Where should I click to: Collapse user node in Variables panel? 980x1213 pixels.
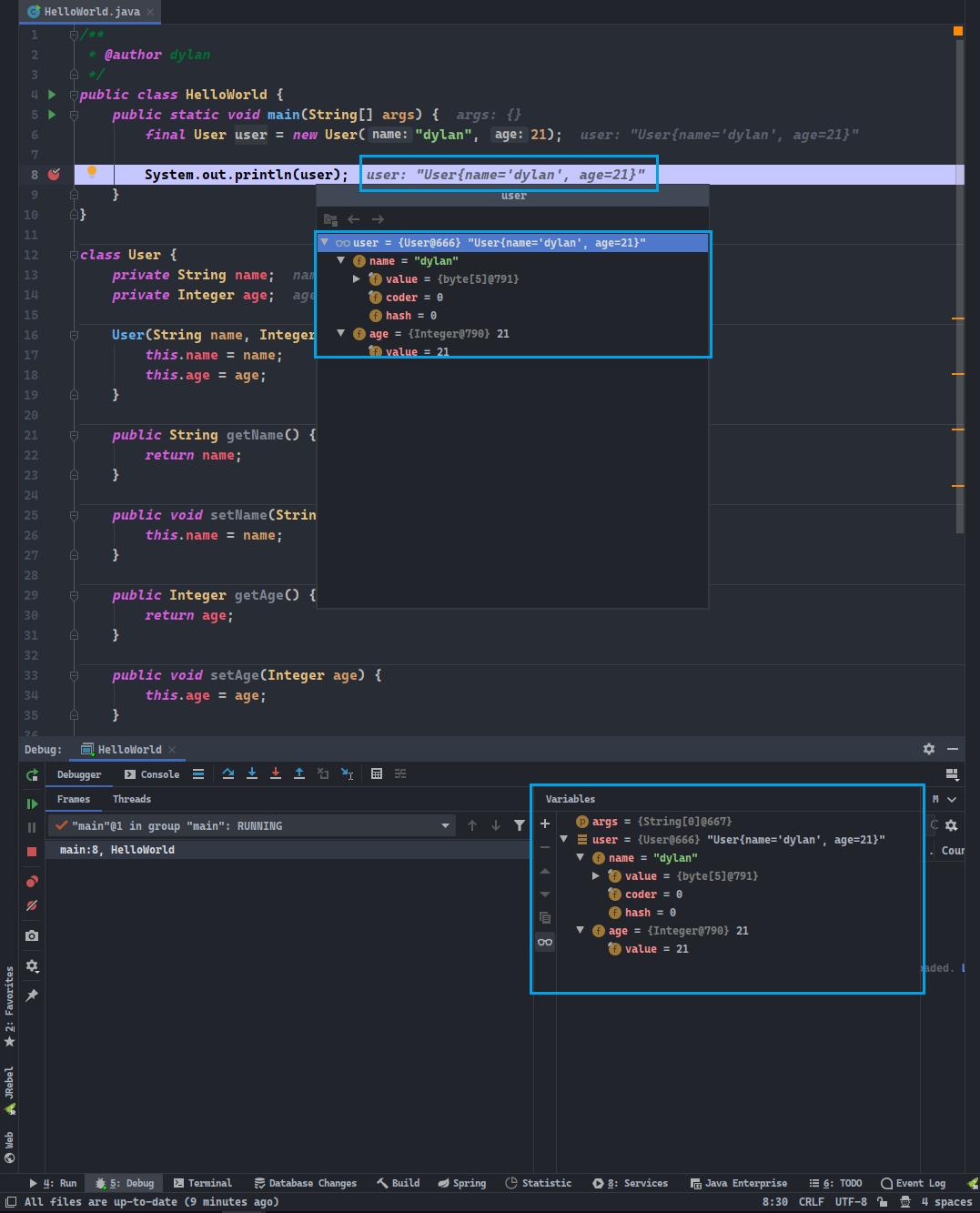[x=564, y=839]
